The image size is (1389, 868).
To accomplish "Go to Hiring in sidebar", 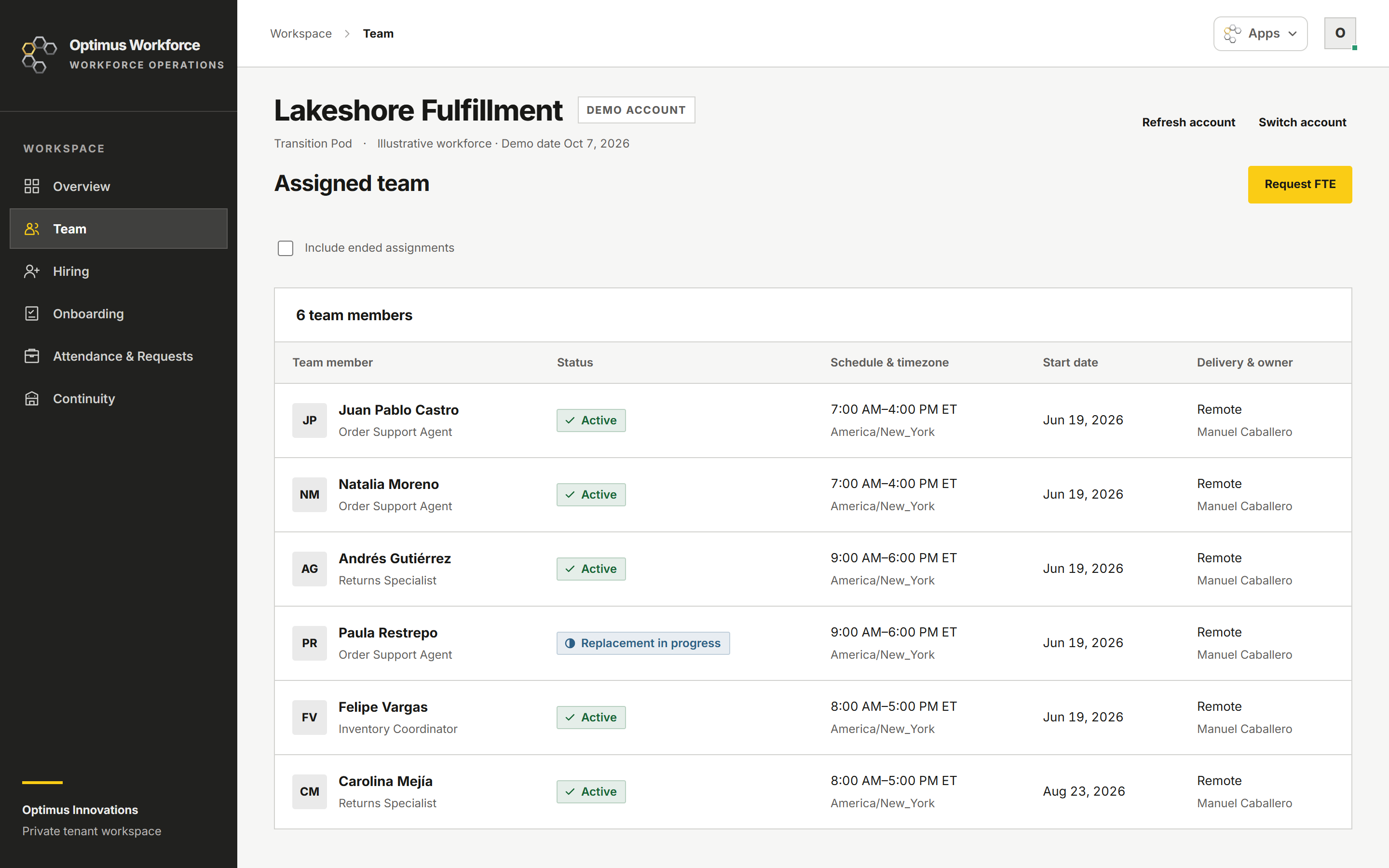I will [119, 271].
